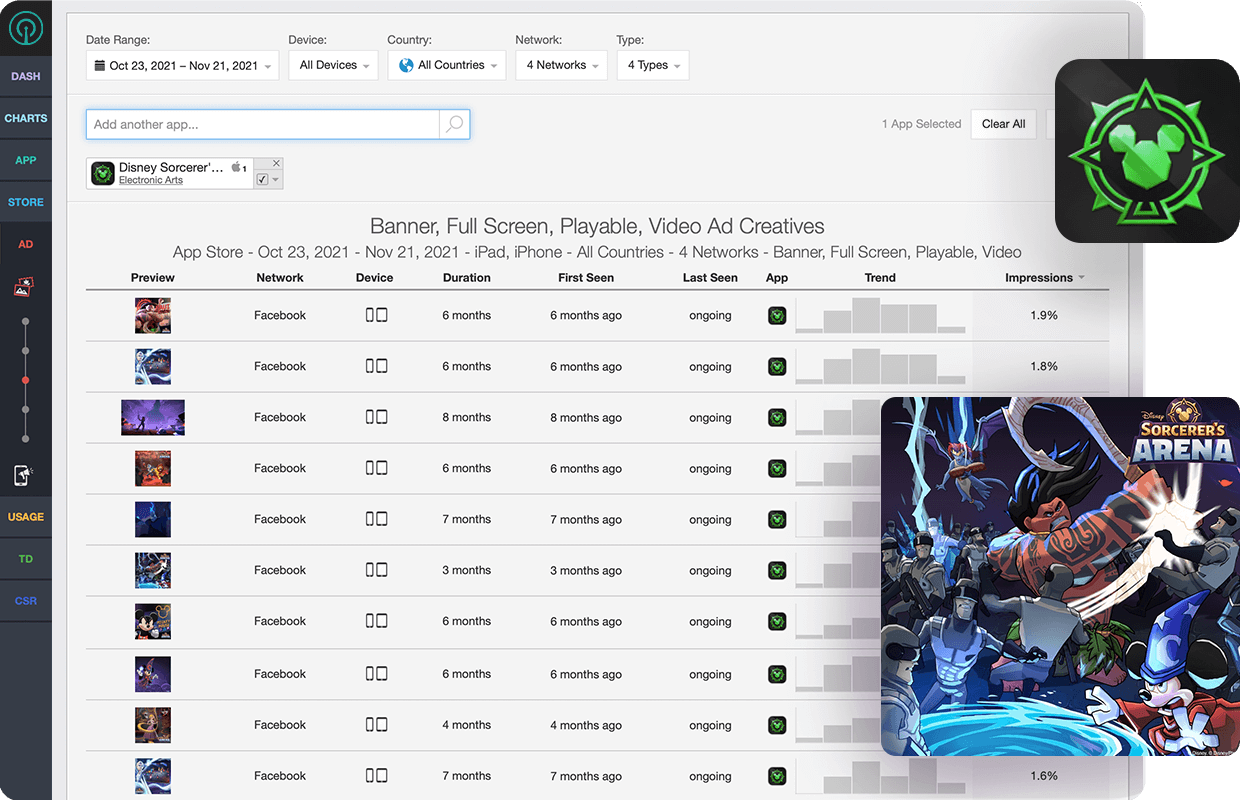Image resolution: width=1240 pixels, height=800 pixels.
Task: Click the app logo in the sidebar
Action: (25, 28)
